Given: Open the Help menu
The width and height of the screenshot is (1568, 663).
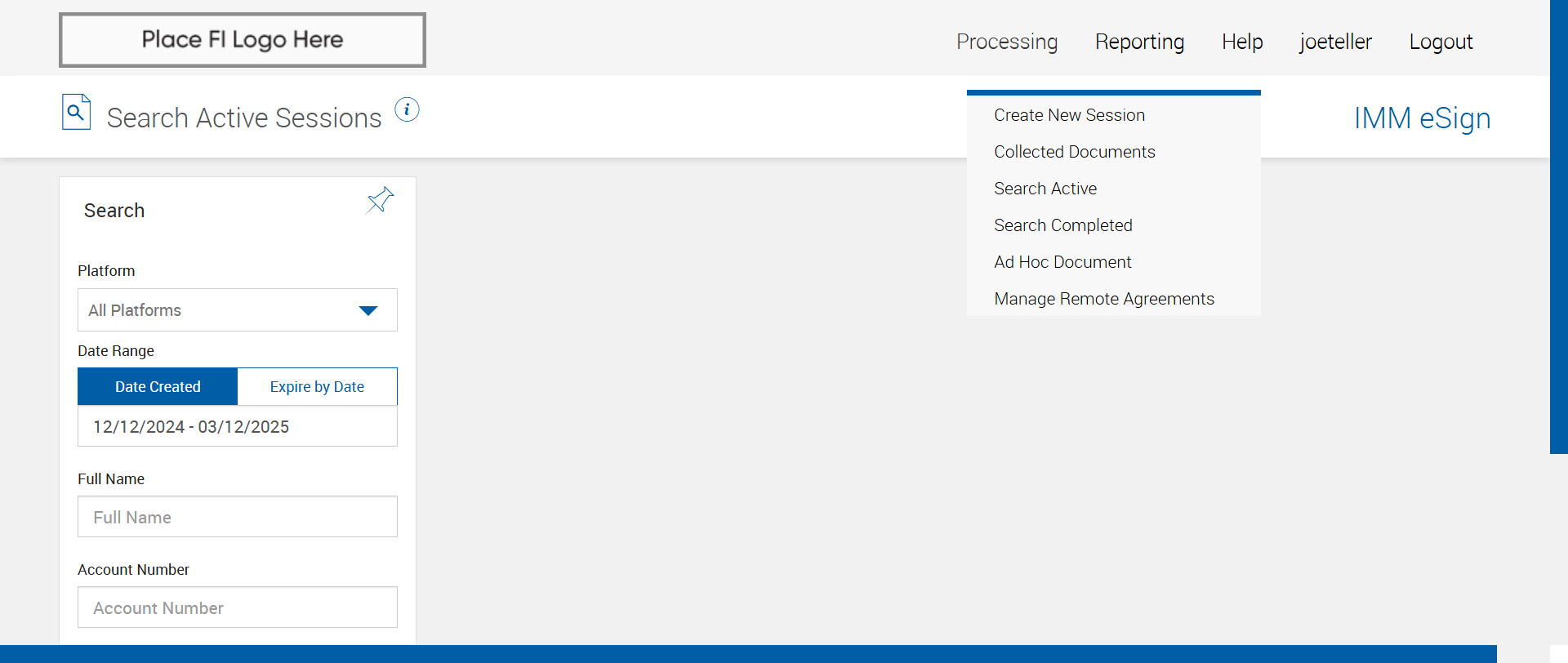Looking at the screenshot, I should (x=1242, y=42).
